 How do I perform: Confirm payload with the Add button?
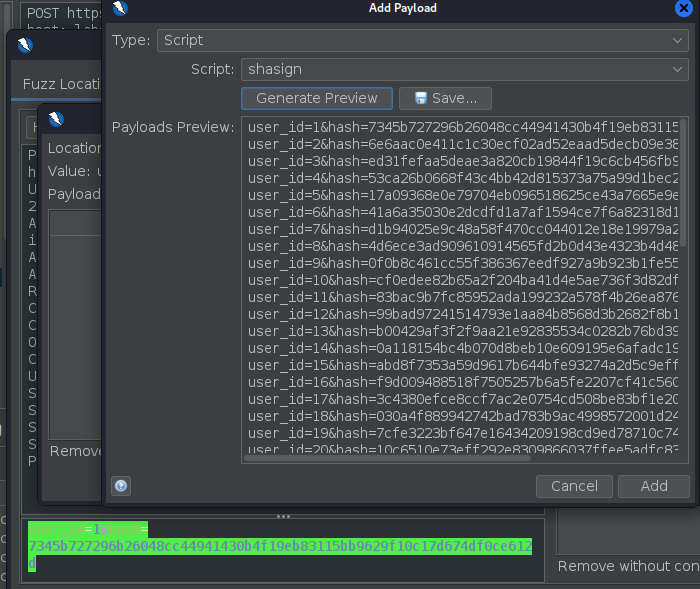[654, 486]
